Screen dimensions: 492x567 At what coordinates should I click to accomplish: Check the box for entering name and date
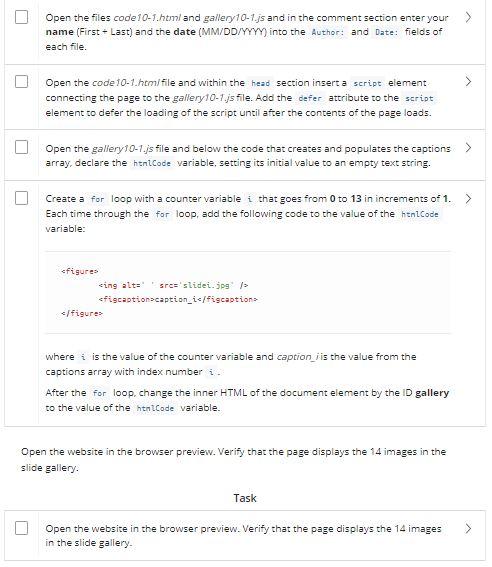point(21,17)
